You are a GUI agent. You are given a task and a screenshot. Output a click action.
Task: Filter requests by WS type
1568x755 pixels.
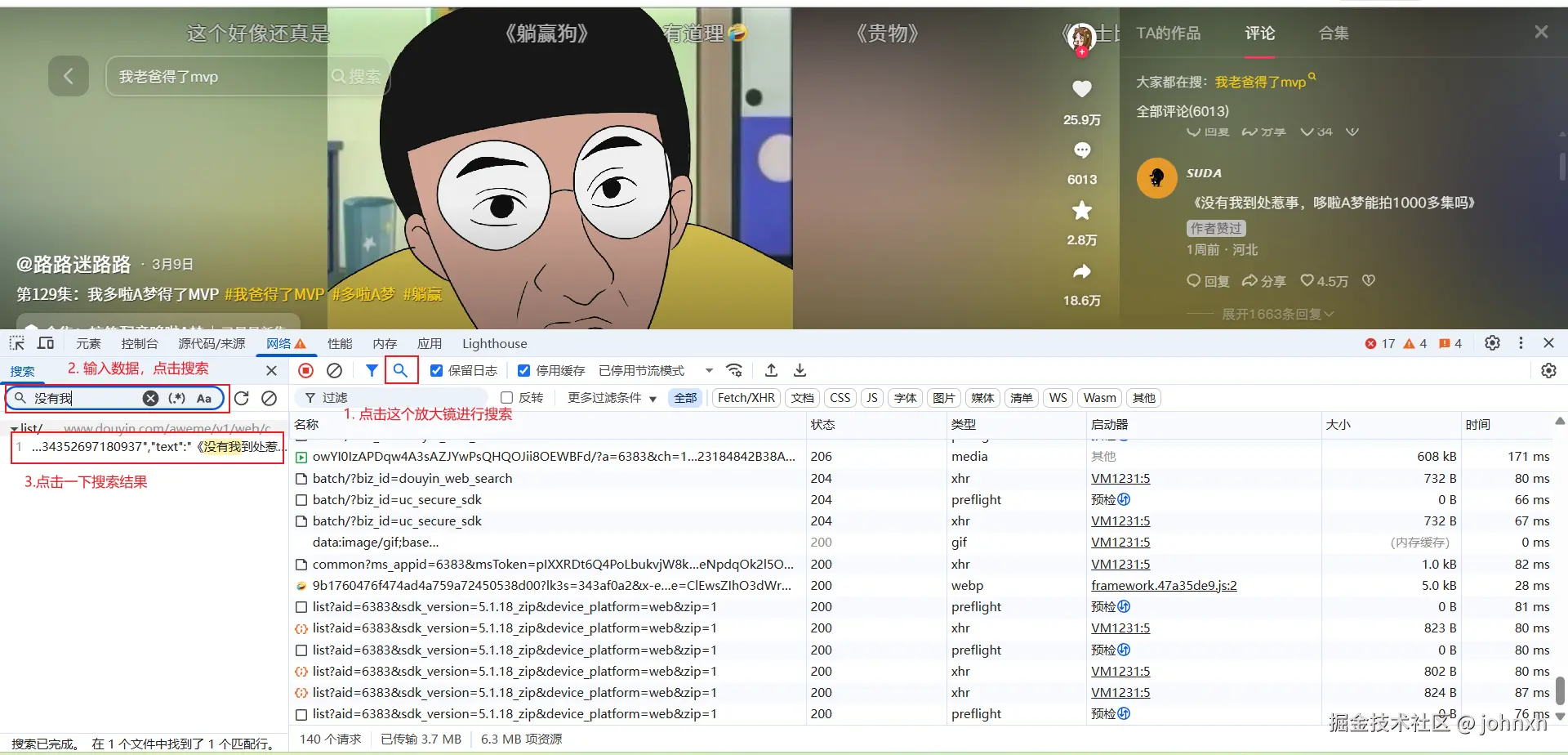[1058, 398]
